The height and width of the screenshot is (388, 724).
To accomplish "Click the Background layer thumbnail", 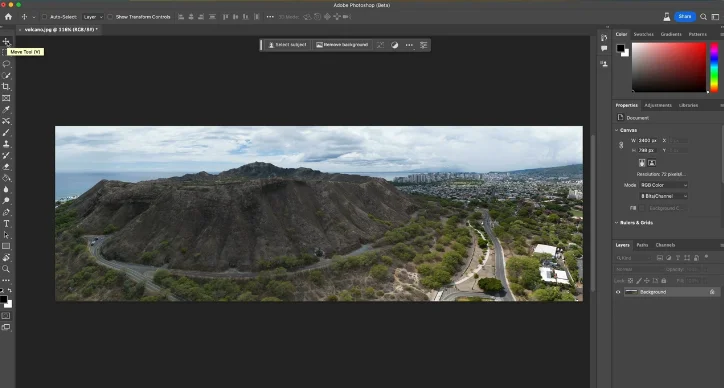I will tap(631, 292).
